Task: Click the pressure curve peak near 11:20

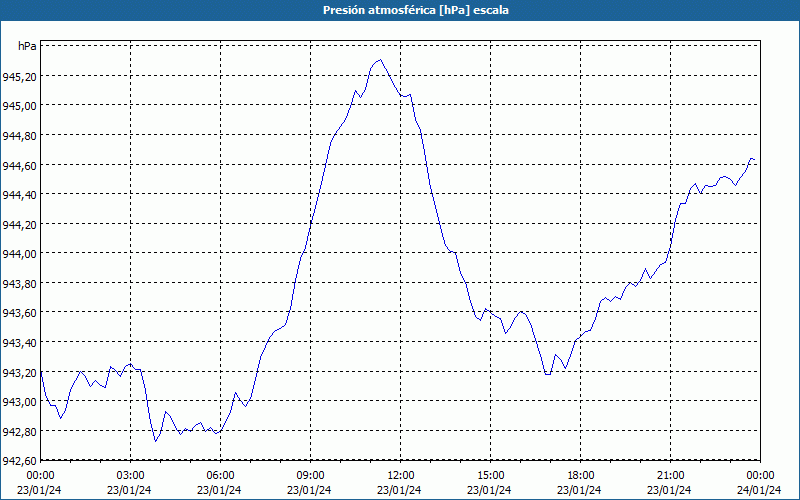Action: click(x=380, y=60)
